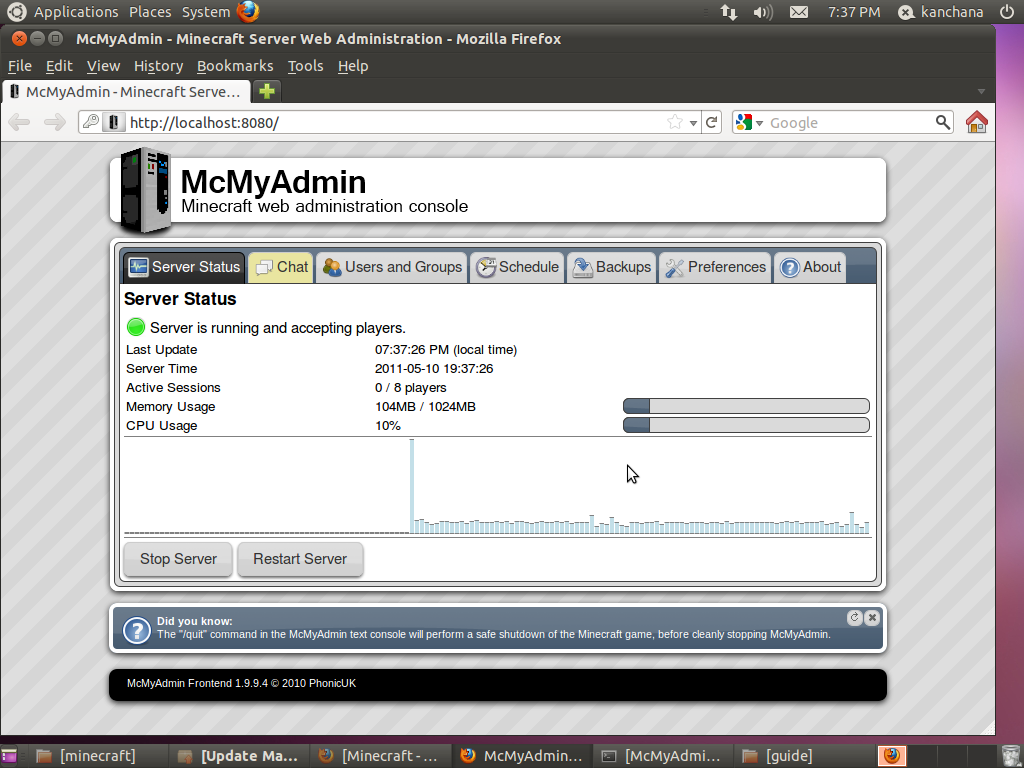This screenshot has height=768, width=1024.
Task: Open the System menu in the top panel
Action: coord(206,12)
